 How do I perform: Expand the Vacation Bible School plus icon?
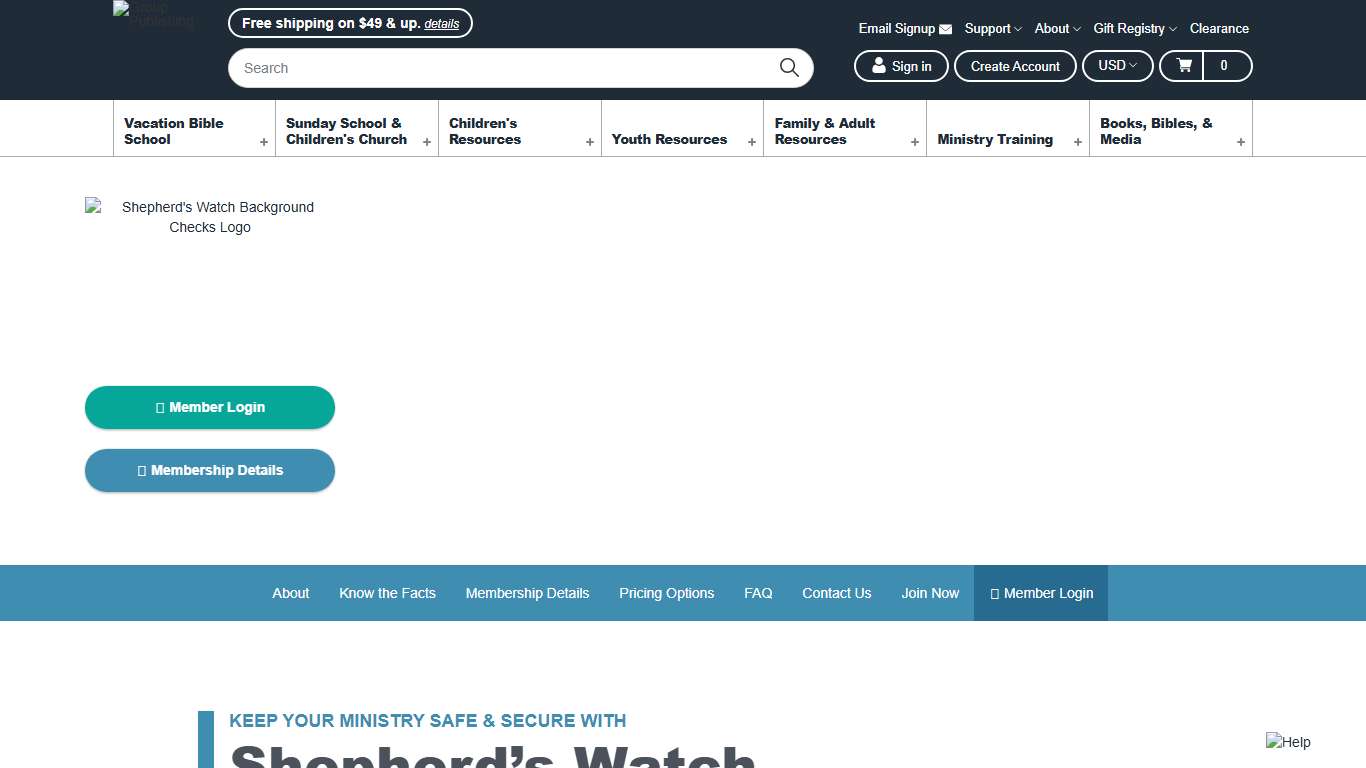[x=264, y=142]
